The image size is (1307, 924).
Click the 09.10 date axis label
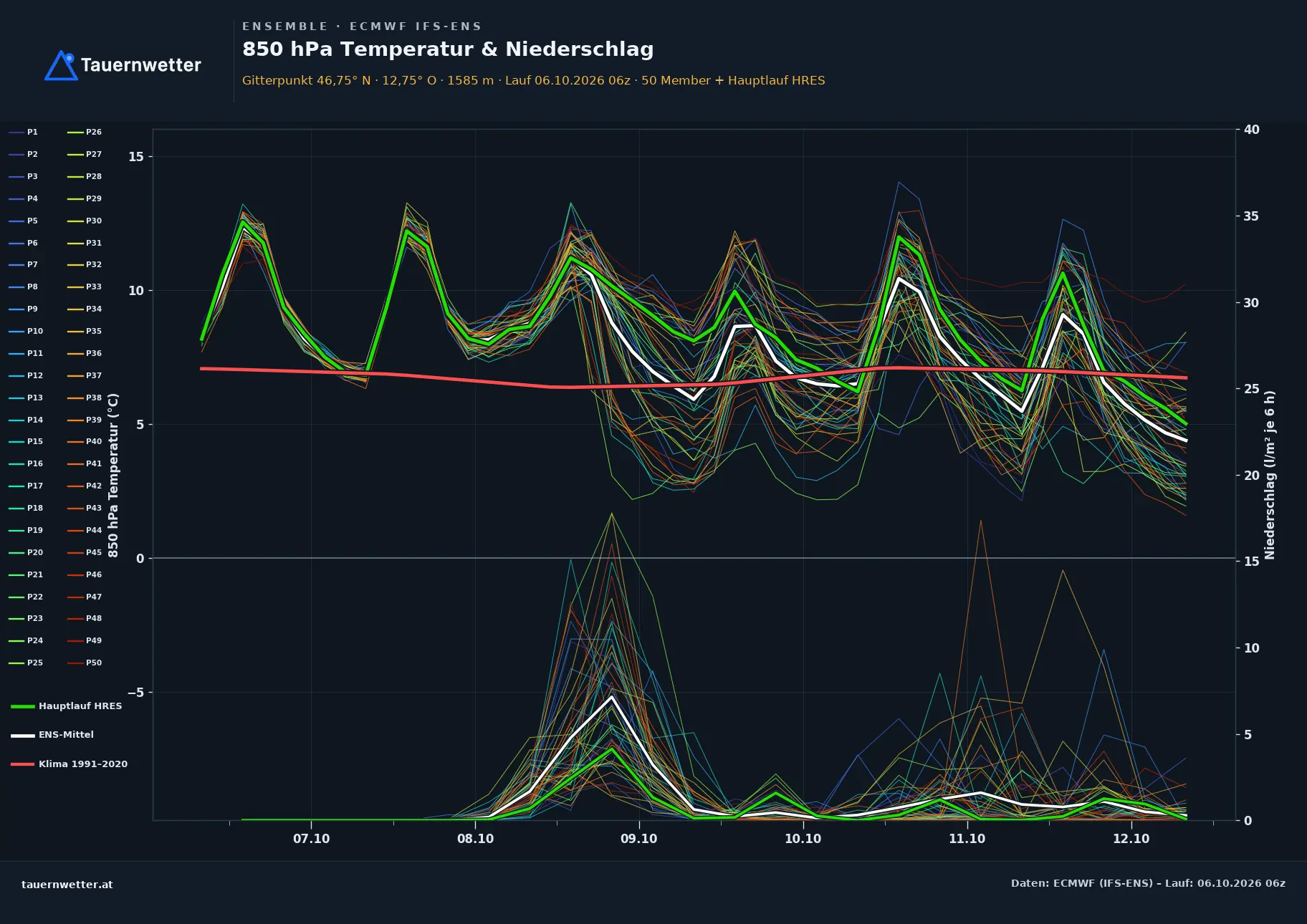[638, 839]
